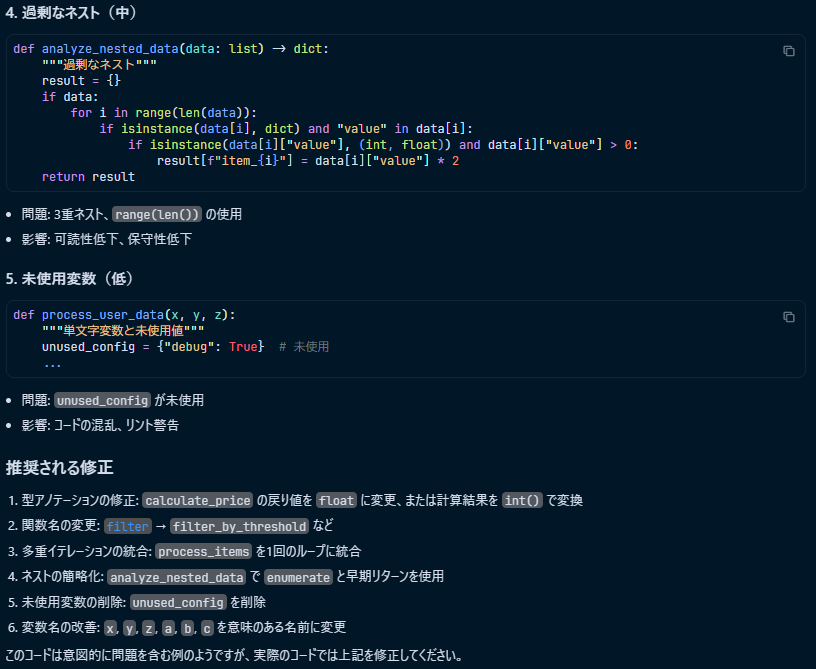Click the 'result = {}' code line
Viewport: 816px width, 669px height.
pyautogui.click(x=81, y=81)
